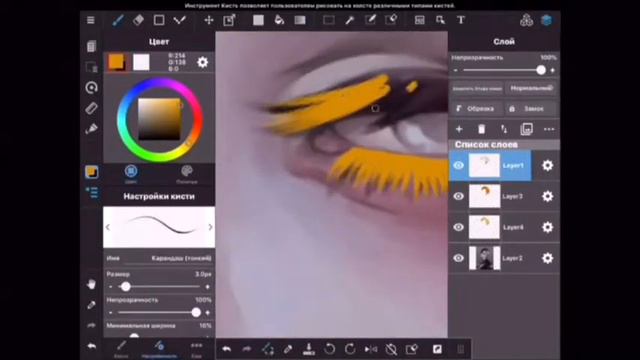Click the save icon in bottom toolbar

[309, 349]
